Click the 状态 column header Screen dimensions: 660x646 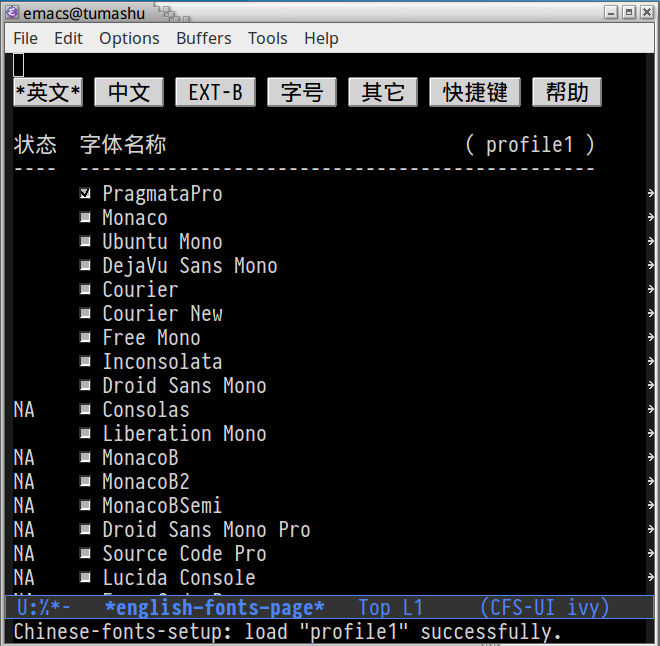click(35, 145)
